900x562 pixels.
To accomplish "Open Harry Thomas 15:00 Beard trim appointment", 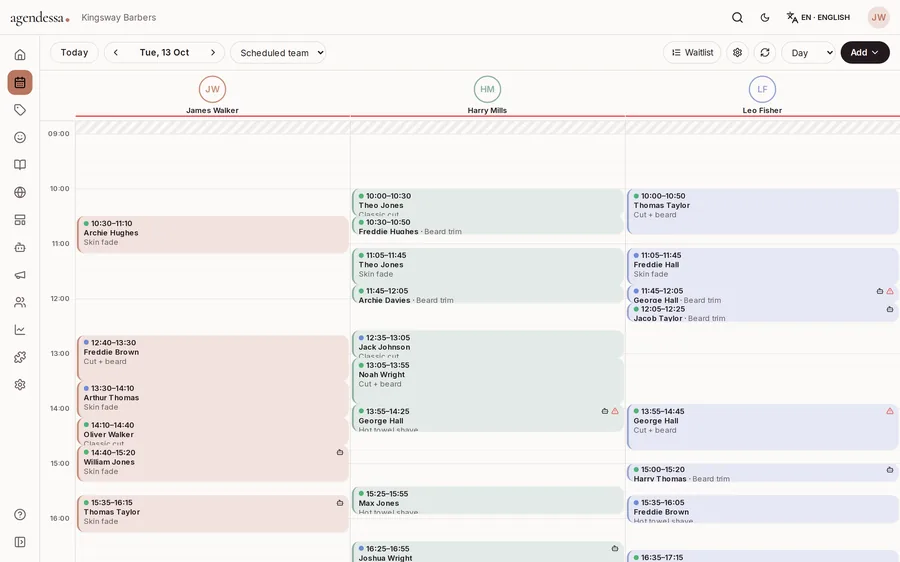I will 762,473.
